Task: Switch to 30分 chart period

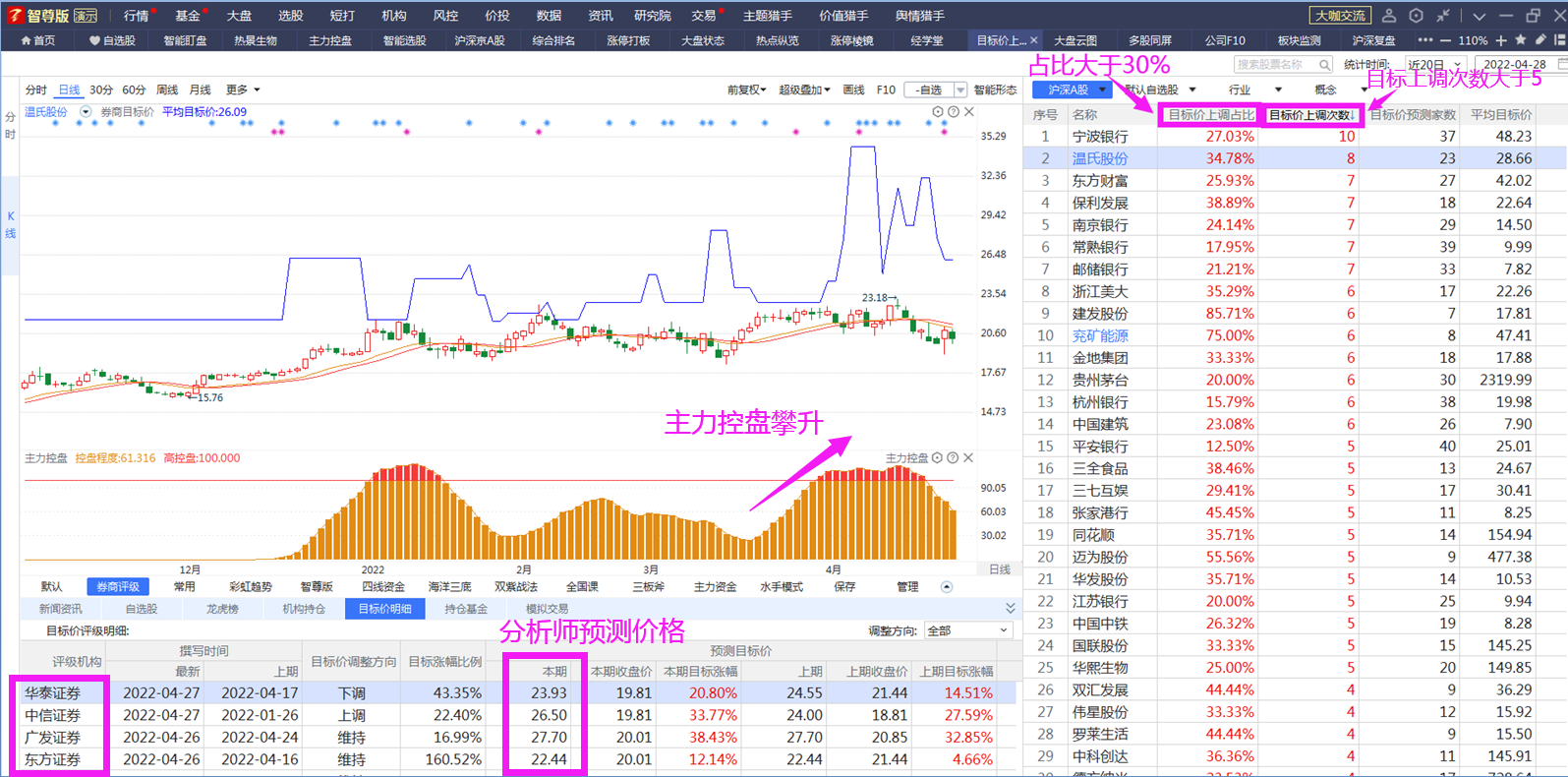Action: pos(101,90)
